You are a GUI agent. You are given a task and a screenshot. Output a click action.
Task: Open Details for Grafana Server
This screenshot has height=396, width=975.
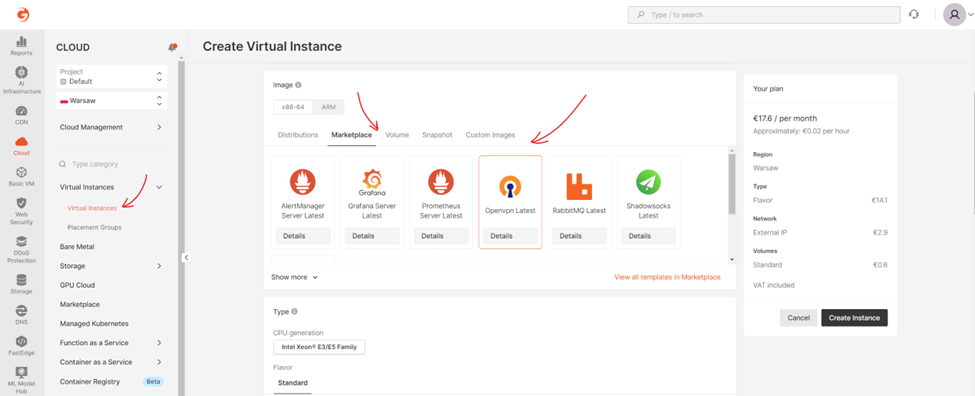[372, 236]
